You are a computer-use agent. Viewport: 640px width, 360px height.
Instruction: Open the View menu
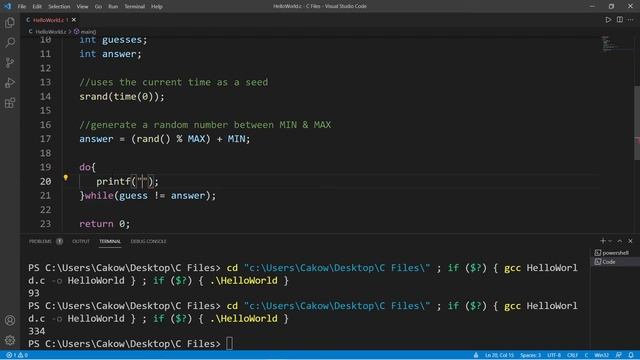pyautogui.click(x=82, y=6)
